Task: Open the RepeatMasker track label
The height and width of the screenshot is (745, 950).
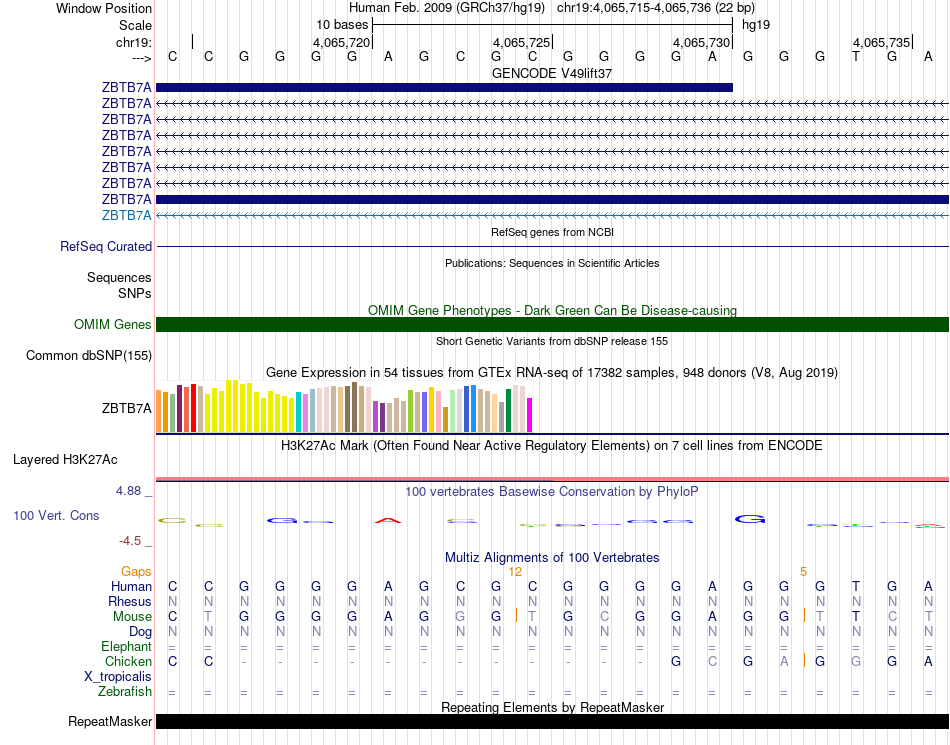Action: click(x=110, y=721)
